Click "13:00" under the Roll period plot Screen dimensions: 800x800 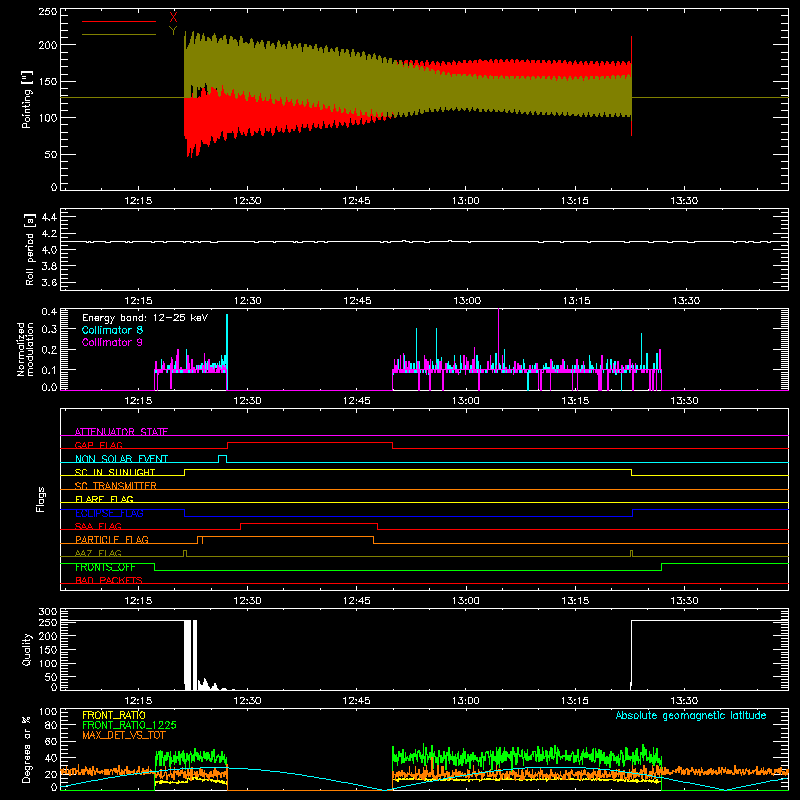pos(466,301)
